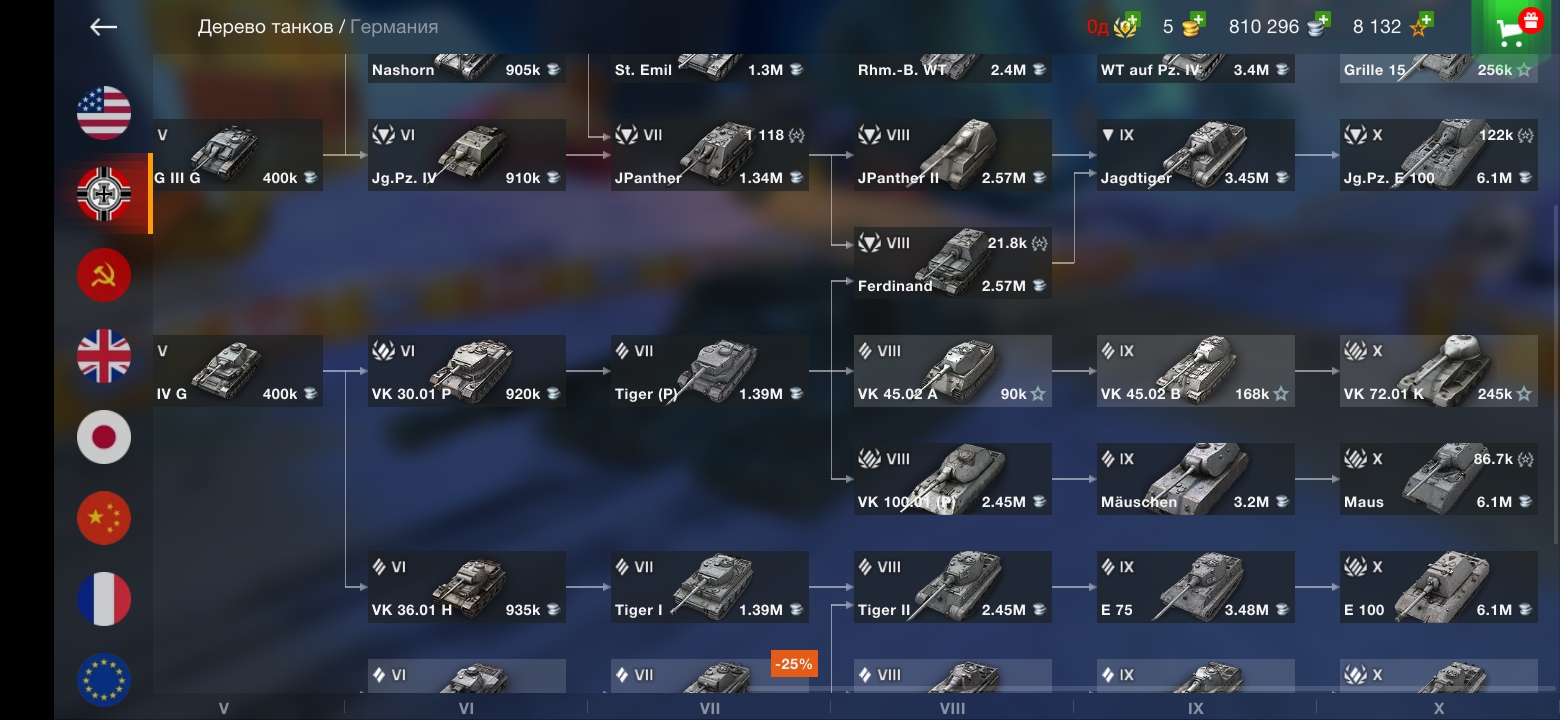Screen dimensions: 1560x720
Task: Open the Jagdtiger tank node
Action: [1195, 155]
